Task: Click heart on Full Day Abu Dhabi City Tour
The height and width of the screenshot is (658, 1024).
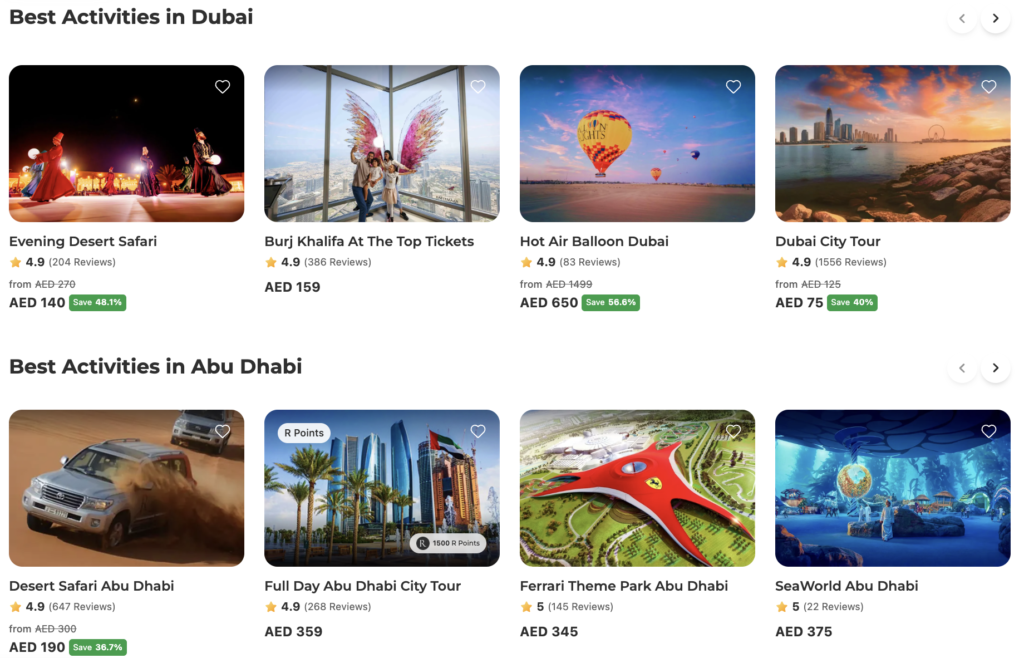Action: click(x=478, y=431)
